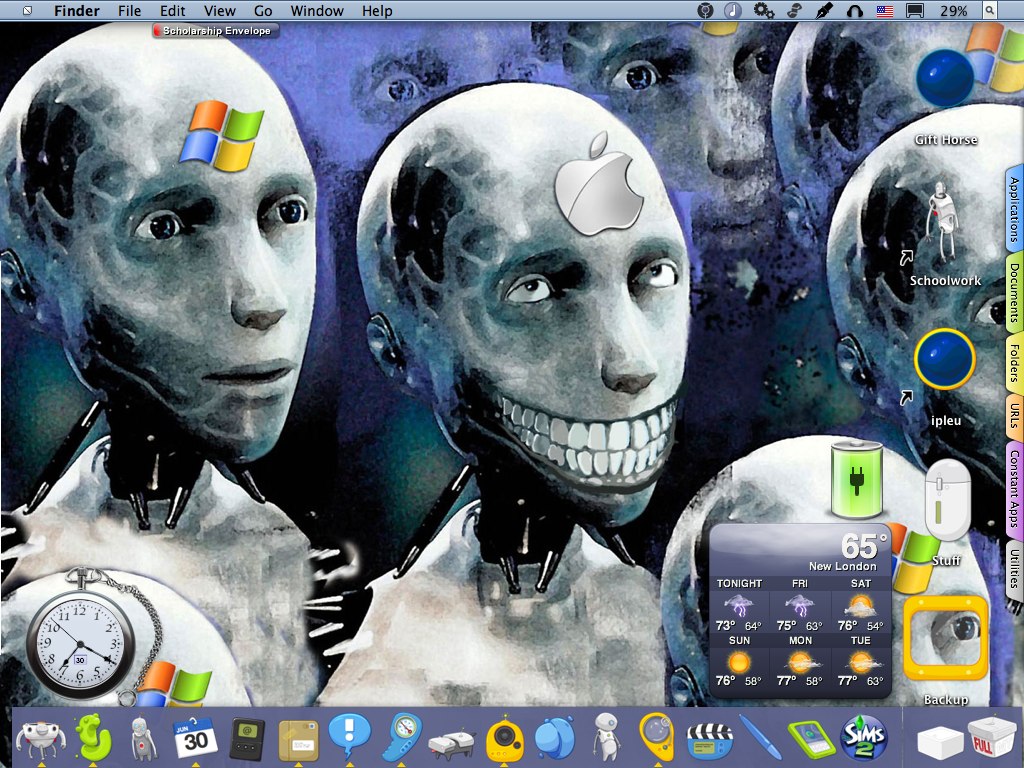Screen dimensions: 1024x768
Task: Open the URLs side tab
Action: point(1014,415)
